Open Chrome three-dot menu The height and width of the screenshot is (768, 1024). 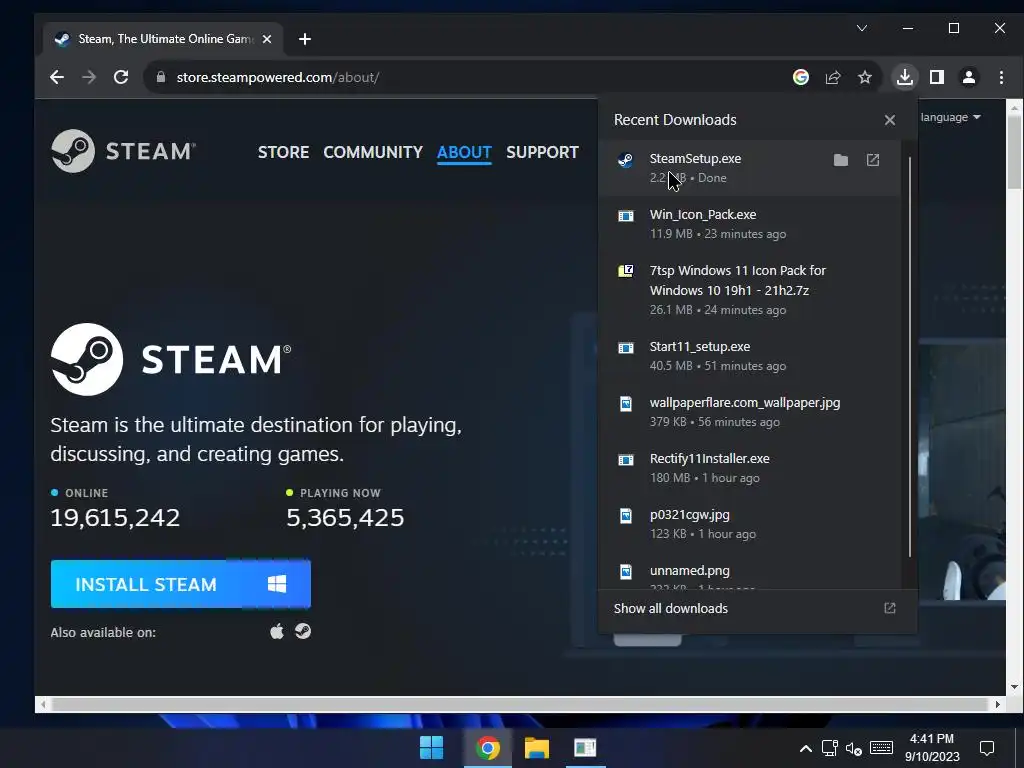tap(1001, 77)
